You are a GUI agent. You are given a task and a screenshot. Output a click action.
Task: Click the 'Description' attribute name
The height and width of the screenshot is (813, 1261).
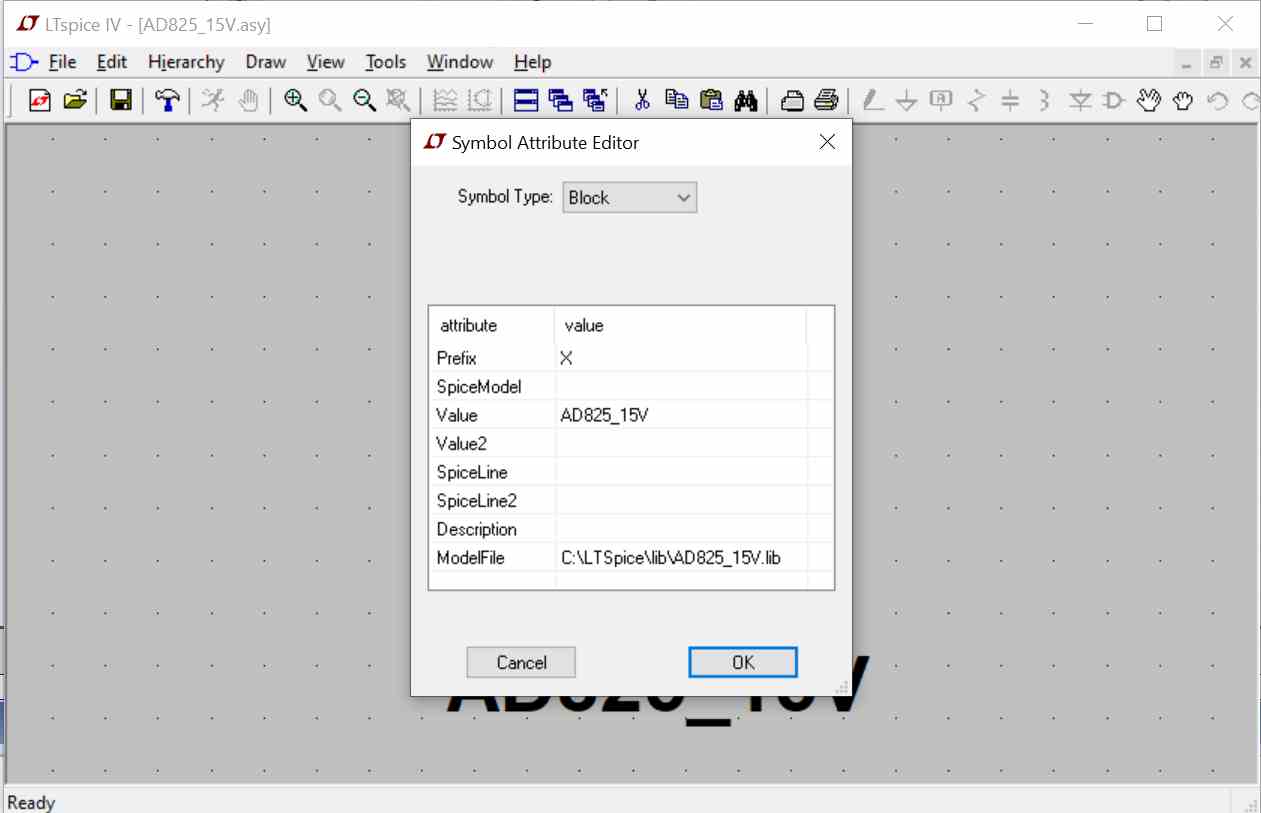(476, 529)
